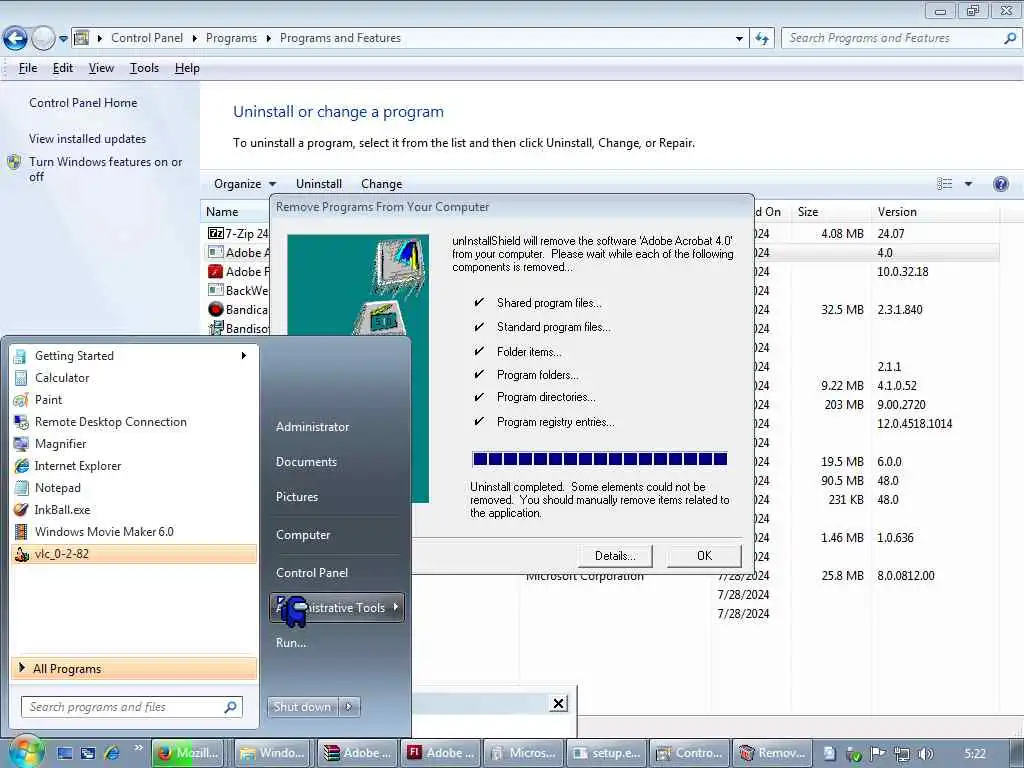Click the uninstall progress bar
This screenshot has height=768, width=1024.
pos(600,459)
